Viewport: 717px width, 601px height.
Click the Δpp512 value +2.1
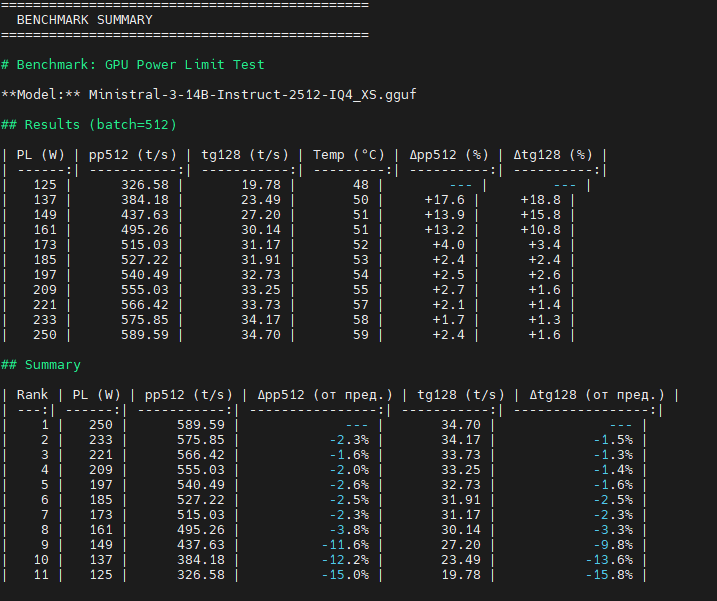[x=449, y=305]
